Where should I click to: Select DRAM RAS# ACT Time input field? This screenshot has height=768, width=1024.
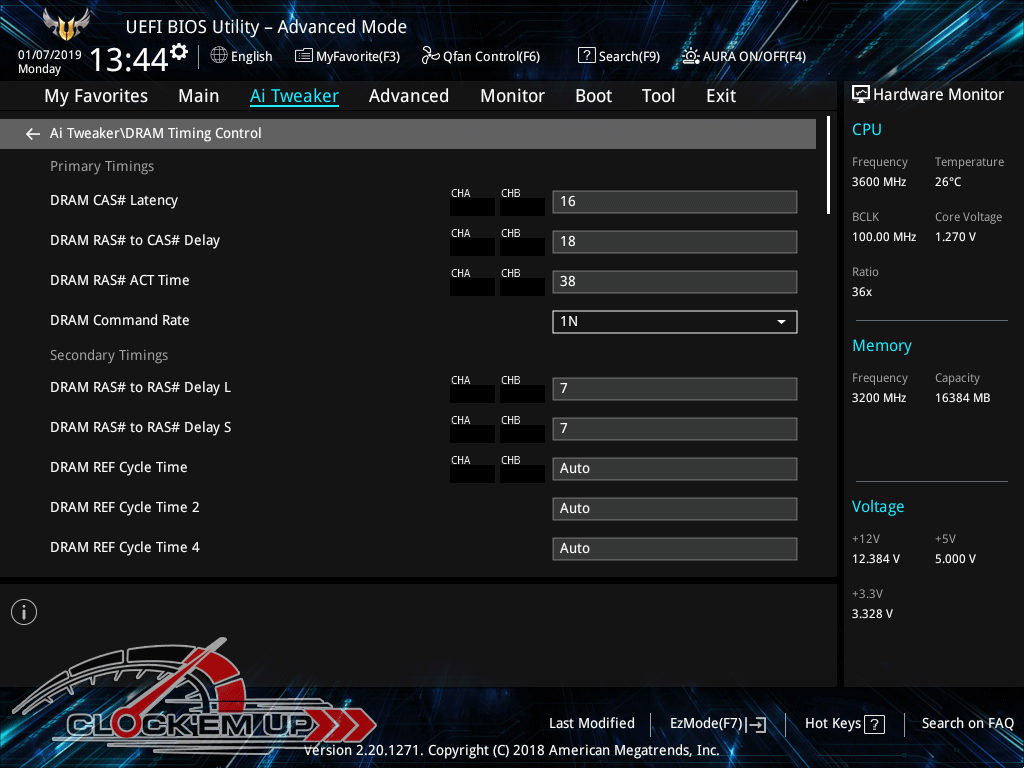pyautogui.click(x=674, y=282)
